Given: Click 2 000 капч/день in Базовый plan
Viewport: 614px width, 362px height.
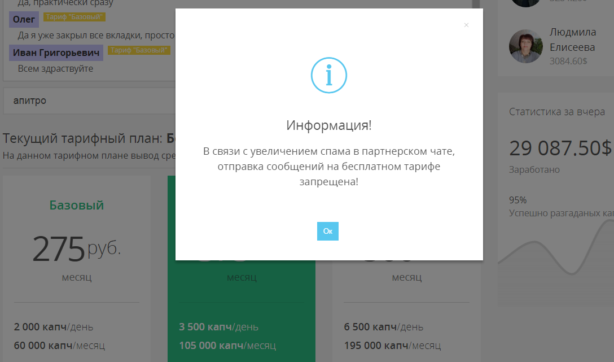Looking at the screenshot, I should pyautogui.click(x=53, y=327).
